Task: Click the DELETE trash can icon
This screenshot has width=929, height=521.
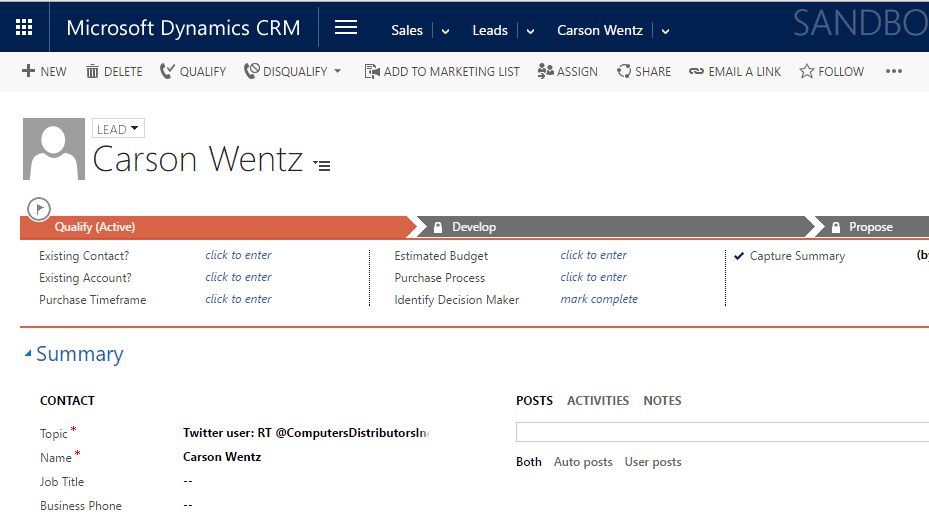Action: click(x=92, y=72)
